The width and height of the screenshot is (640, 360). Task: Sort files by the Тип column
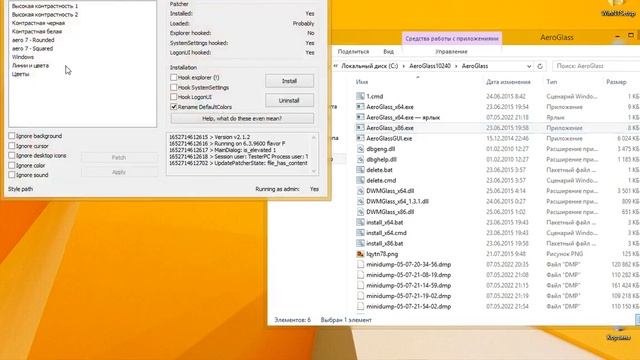tap(551, 82)
